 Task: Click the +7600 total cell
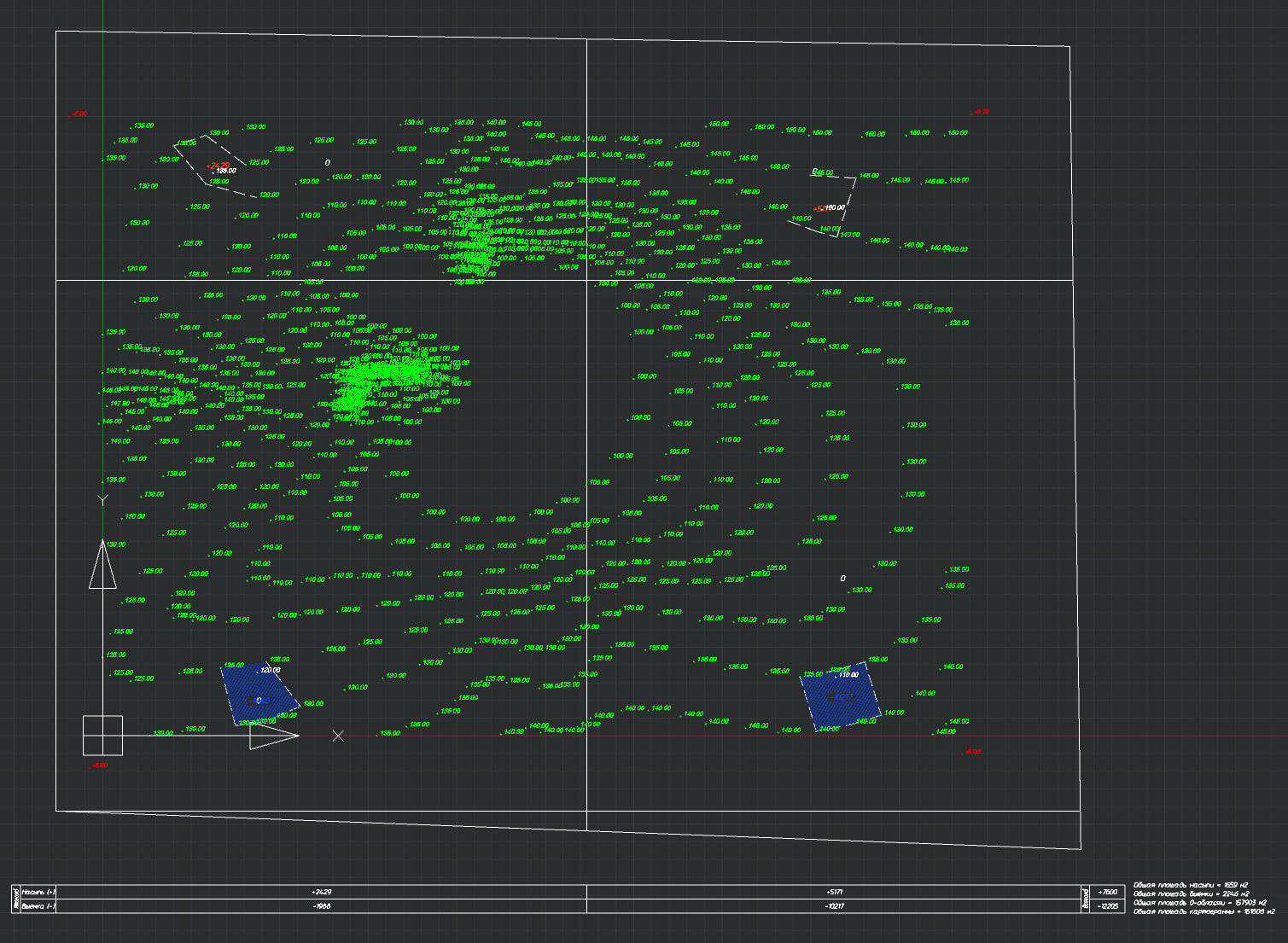coord(1109,892)
